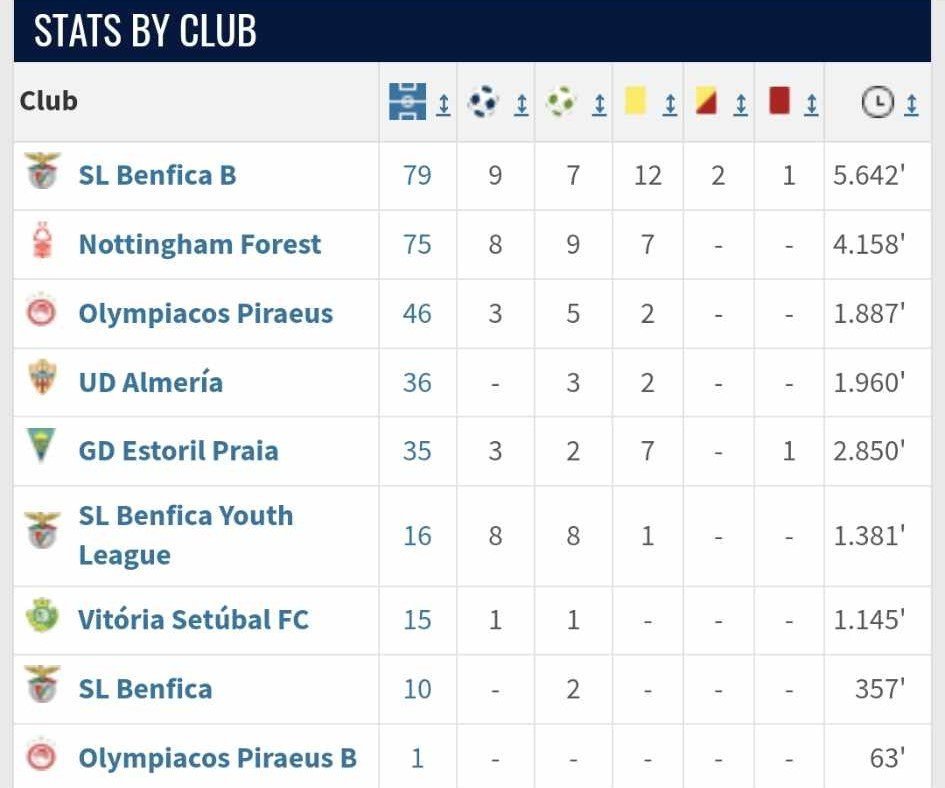Sort by second yellow card icon
This screenshot has height=788, width=945.
(706, 100)
